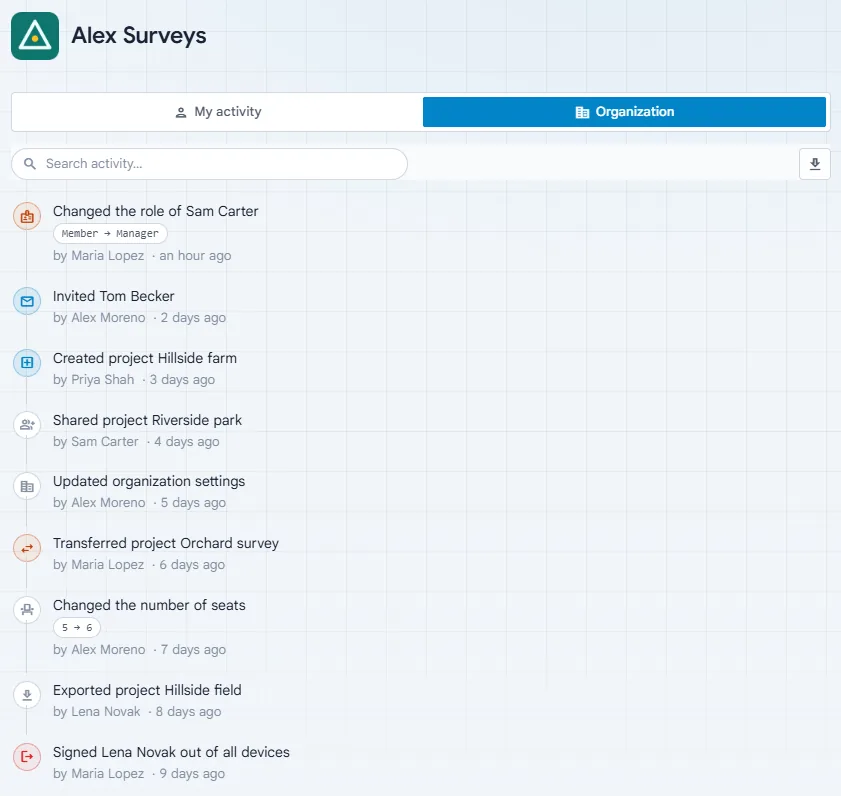Click the role change badge icon for Sam Carter
Image resolution: width=841 pixels, height=796 pixels.
click(x=27, y=217)
